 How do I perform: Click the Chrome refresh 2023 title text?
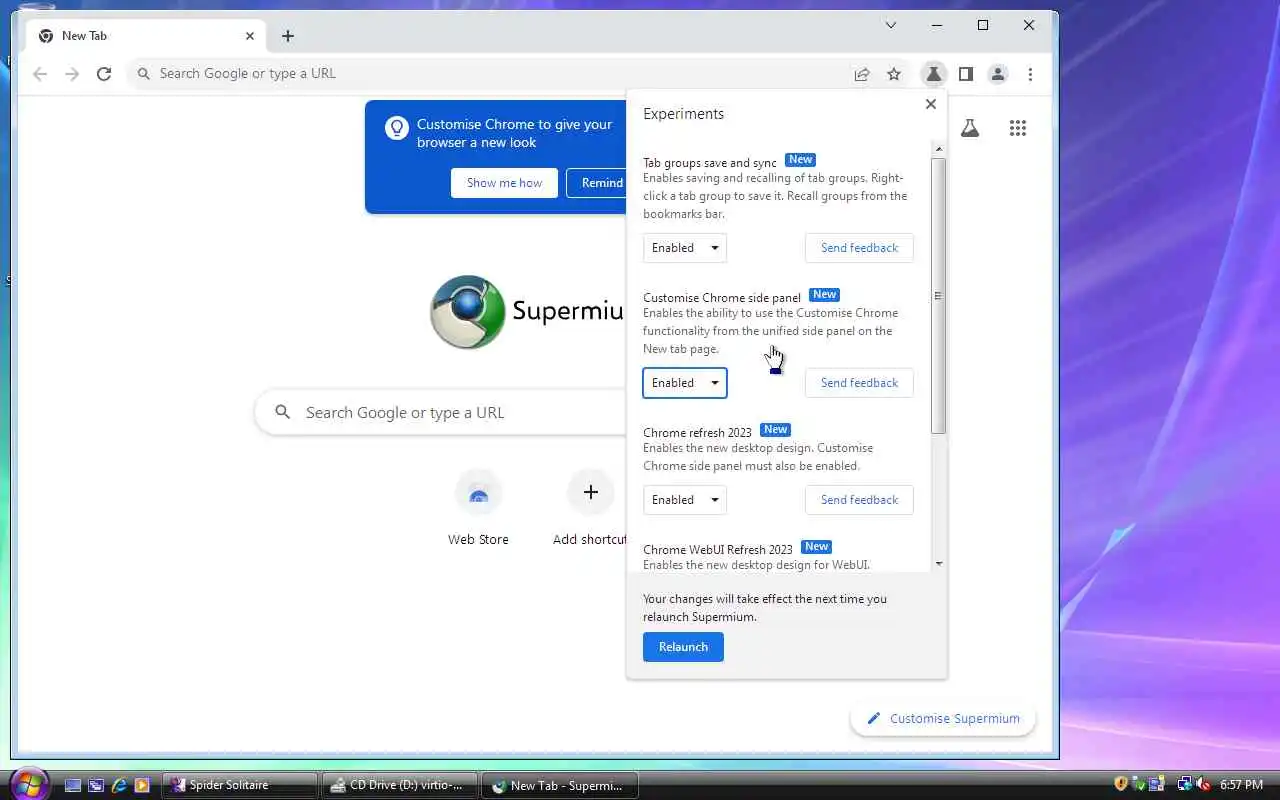pos(697,433)
